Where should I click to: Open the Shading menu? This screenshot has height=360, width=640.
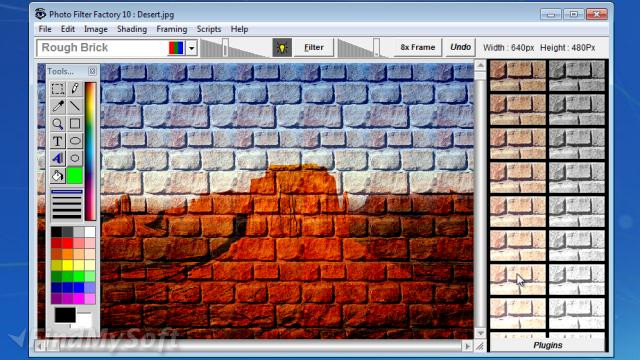point(132,29)
